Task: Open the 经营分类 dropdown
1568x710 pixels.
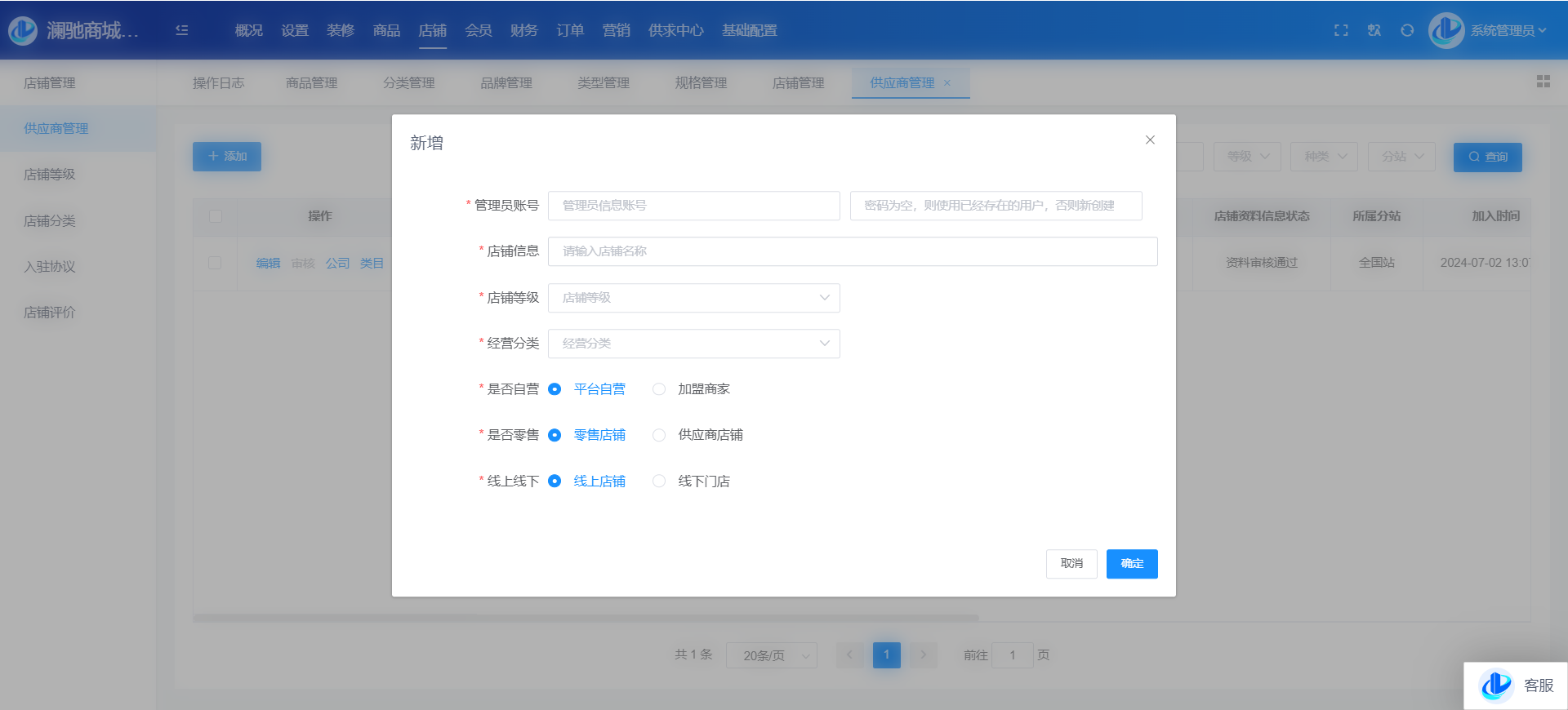Action: pyautogui.click(x=693, y=344)
